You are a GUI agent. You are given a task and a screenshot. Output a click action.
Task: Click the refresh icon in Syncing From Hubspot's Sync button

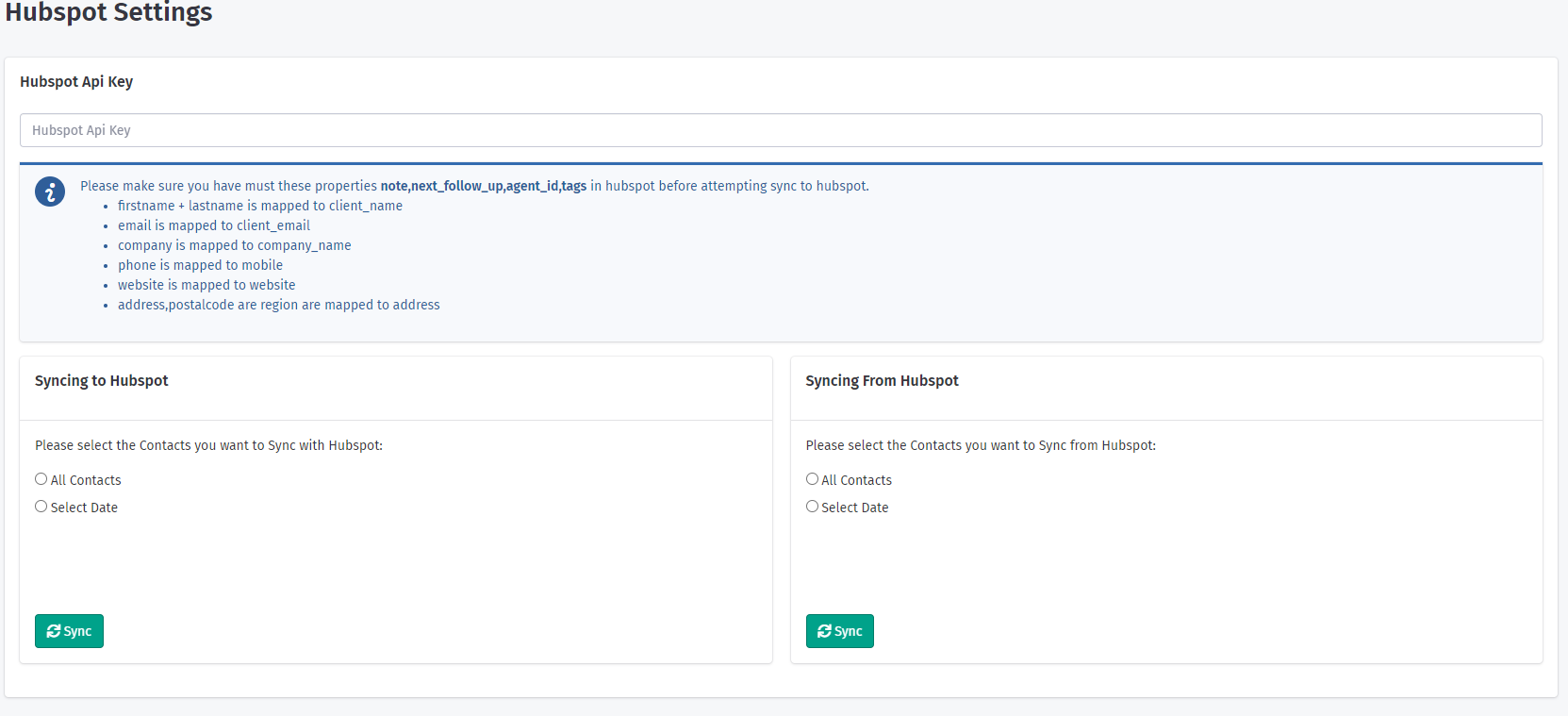coord(824,631)
